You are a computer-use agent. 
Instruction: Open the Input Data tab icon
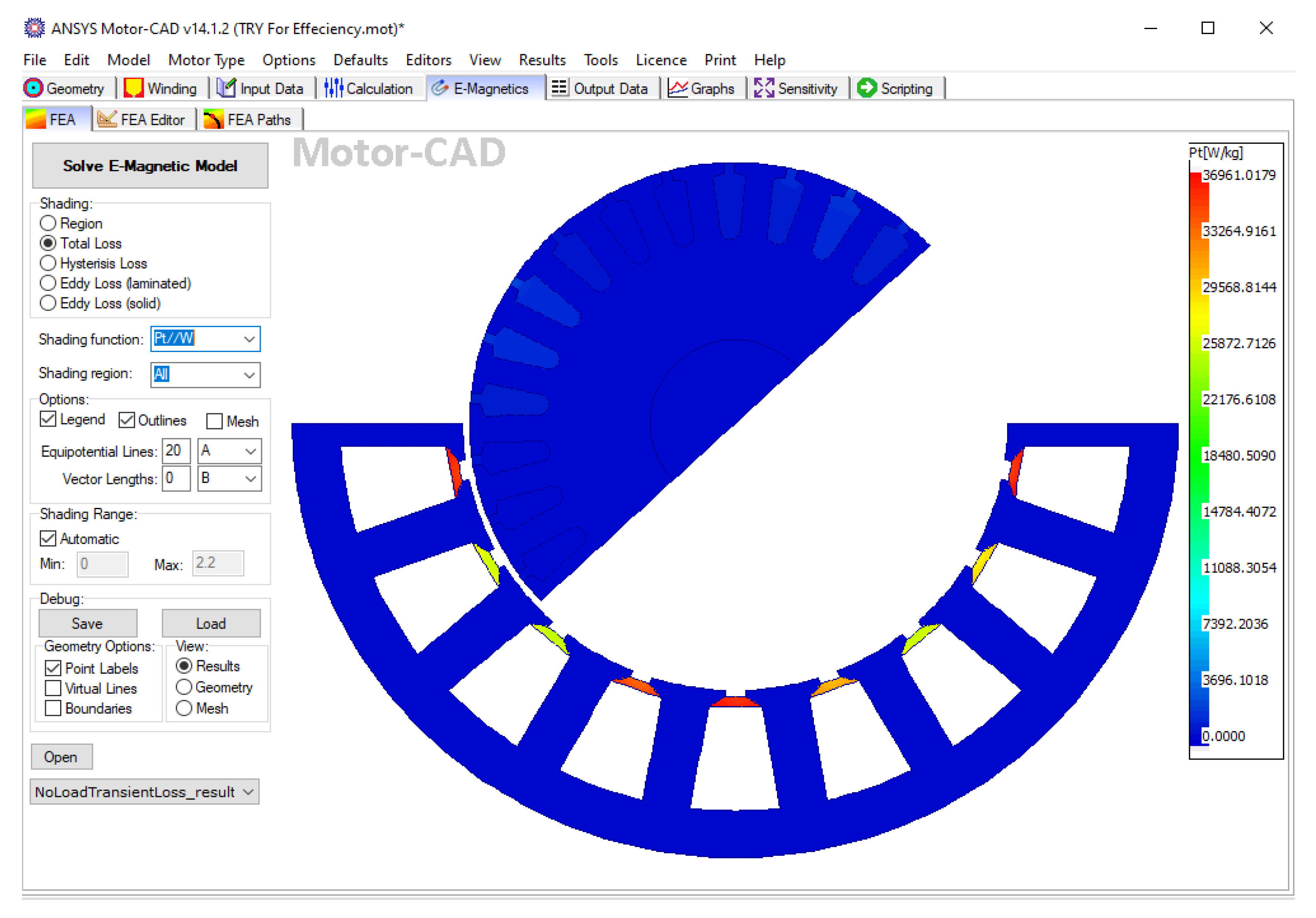(x=226, y=88)
